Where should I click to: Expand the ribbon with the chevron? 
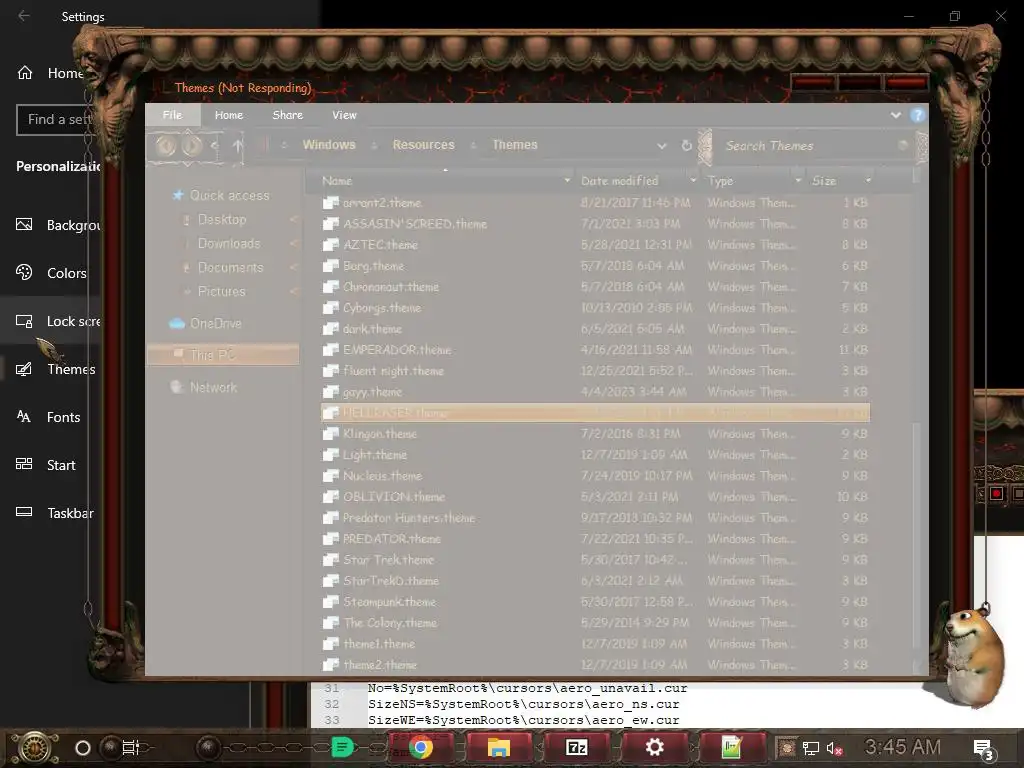click(895, 115)
